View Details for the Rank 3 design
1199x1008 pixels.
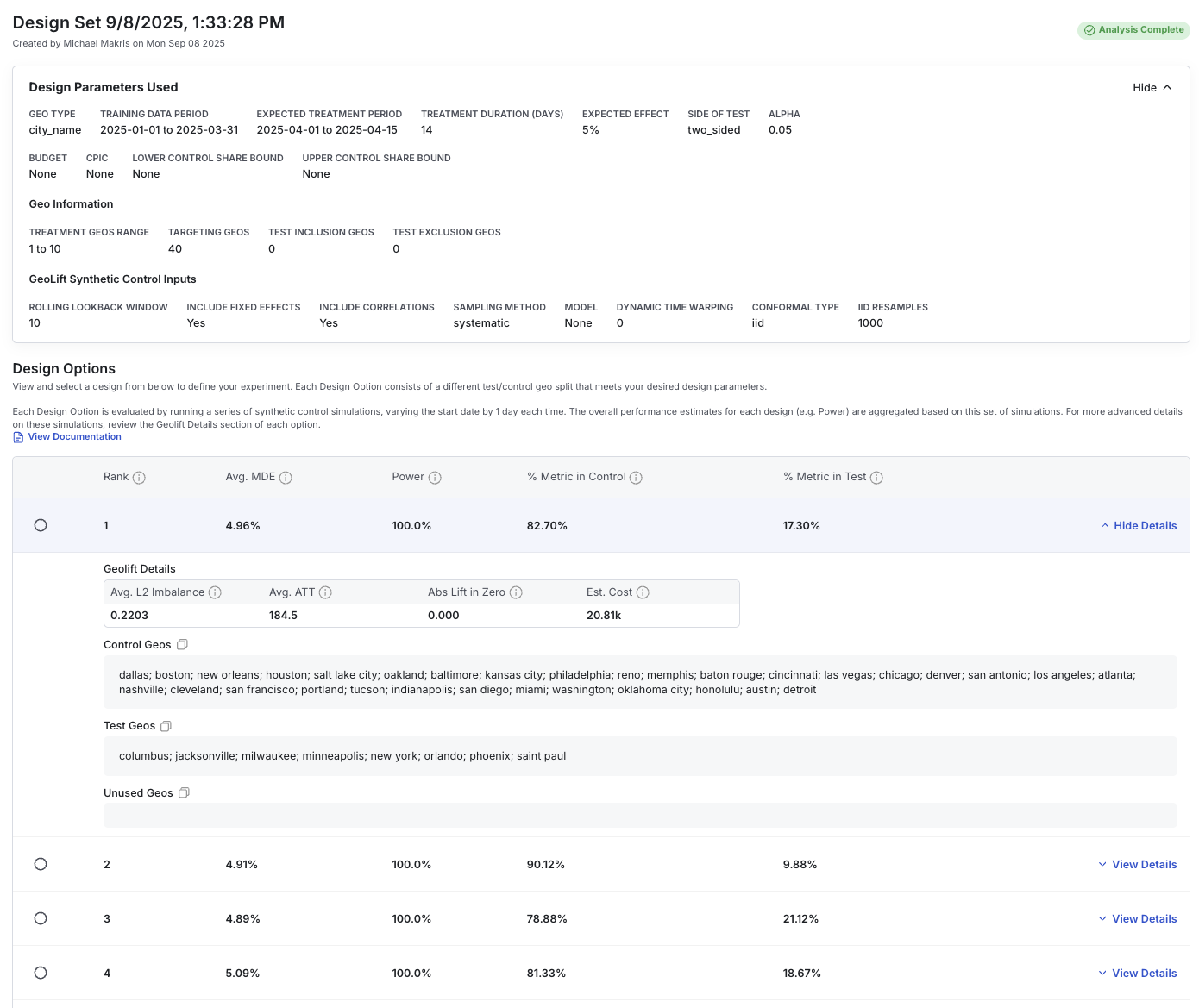(x=1137, y=918)
